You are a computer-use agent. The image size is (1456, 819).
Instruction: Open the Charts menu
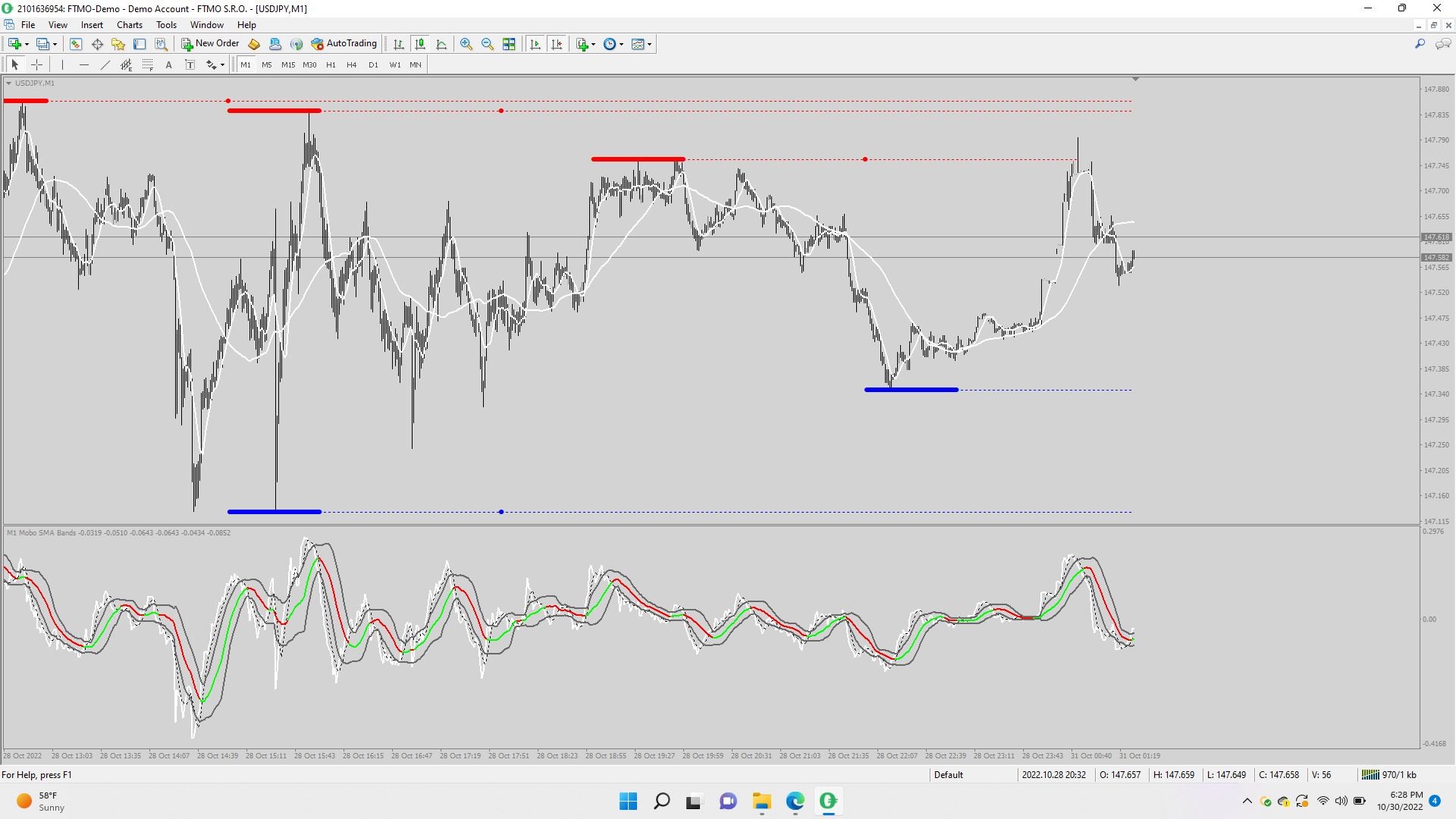129,25
